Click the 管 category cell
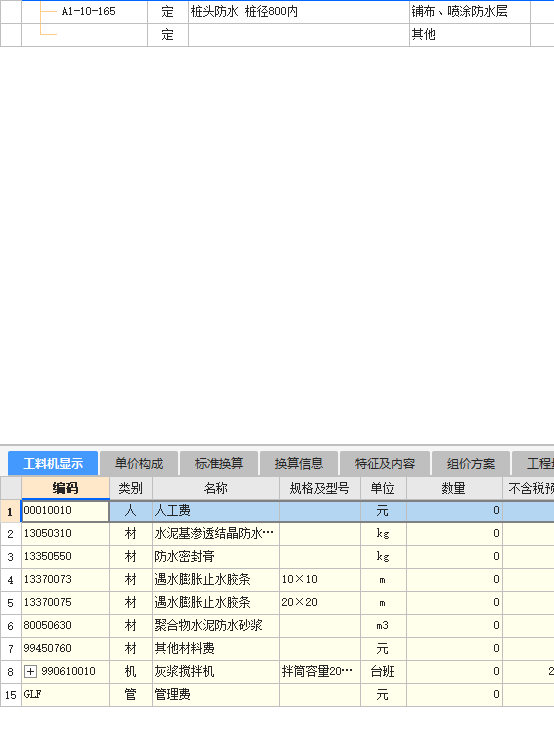The height and width of the screenshot is (736, 554). point(131,695)
